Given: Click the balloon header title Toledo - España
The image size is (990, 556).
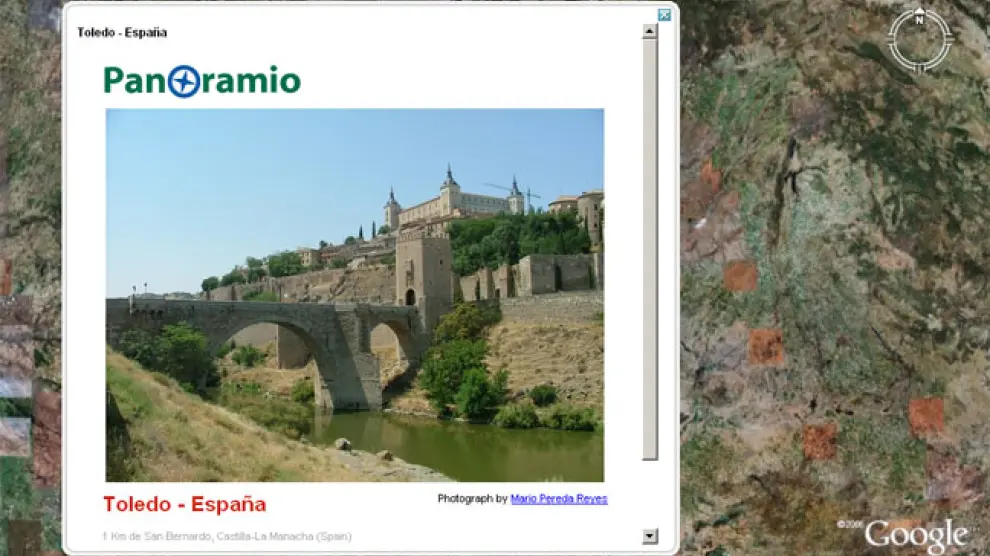Looking at the screenshot, I should tap(122, 33).
